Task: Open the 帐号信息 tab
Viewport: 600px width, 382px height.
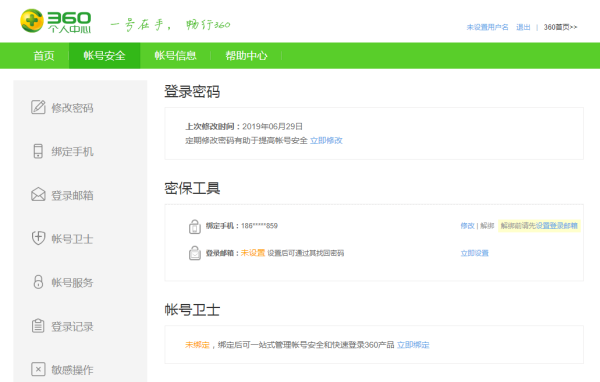Action: click(175, 56)
